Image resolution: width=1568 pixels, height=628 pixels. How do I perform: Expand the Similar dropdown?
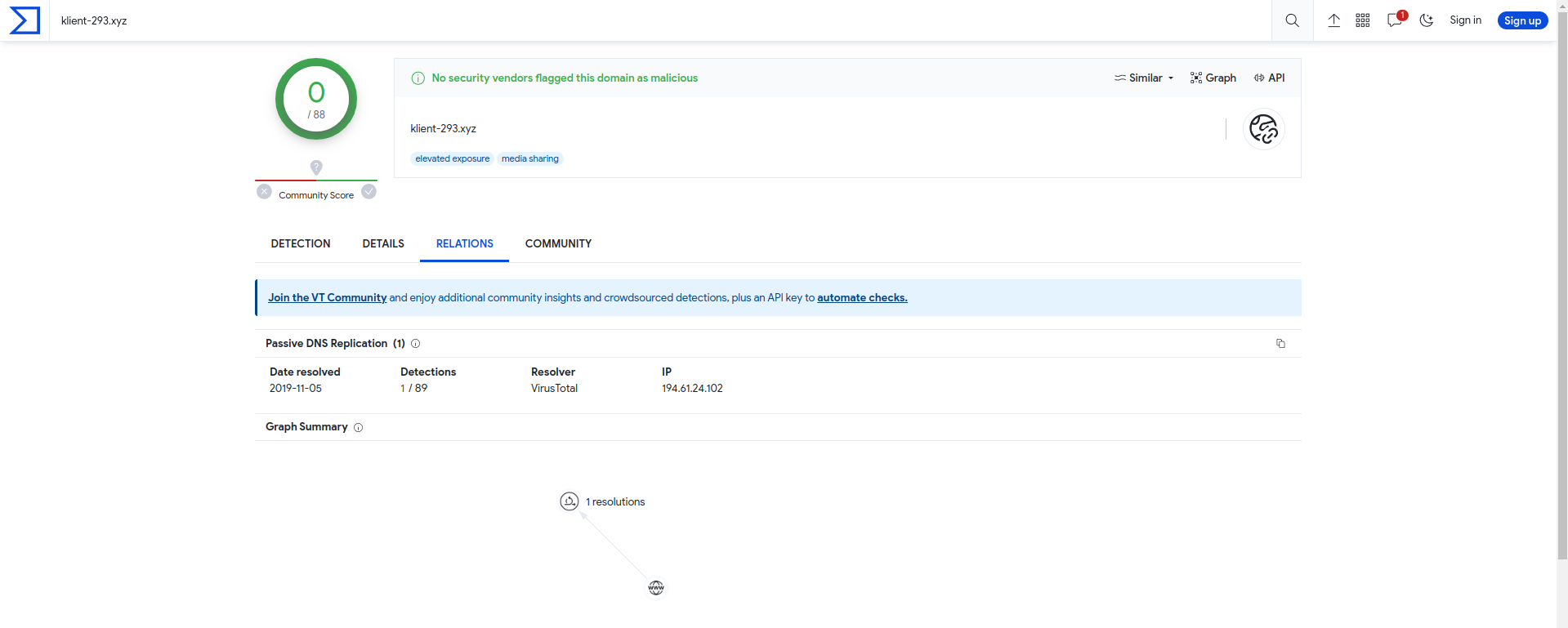coord(1144,78)
